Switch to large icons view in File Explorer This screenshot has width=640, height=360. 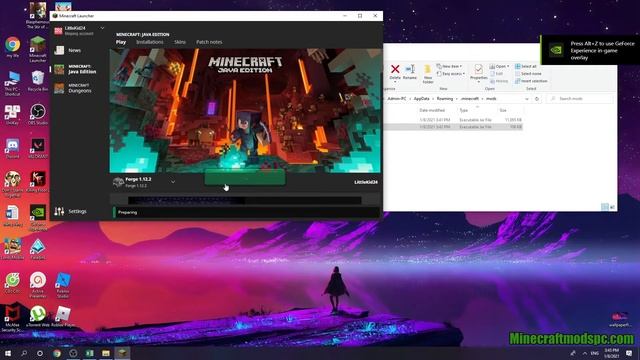[x=612, y=207]
